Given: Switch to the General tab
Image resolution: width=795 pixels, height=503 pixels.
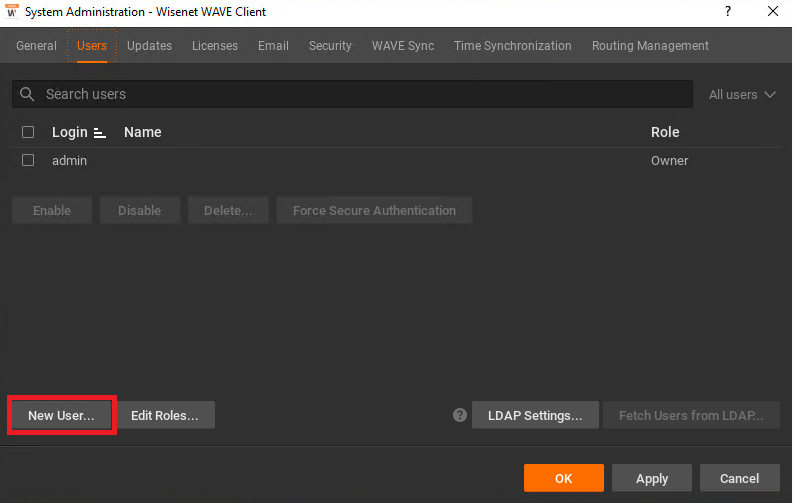Looking at the screenshot, I should [x=37, y=46].
